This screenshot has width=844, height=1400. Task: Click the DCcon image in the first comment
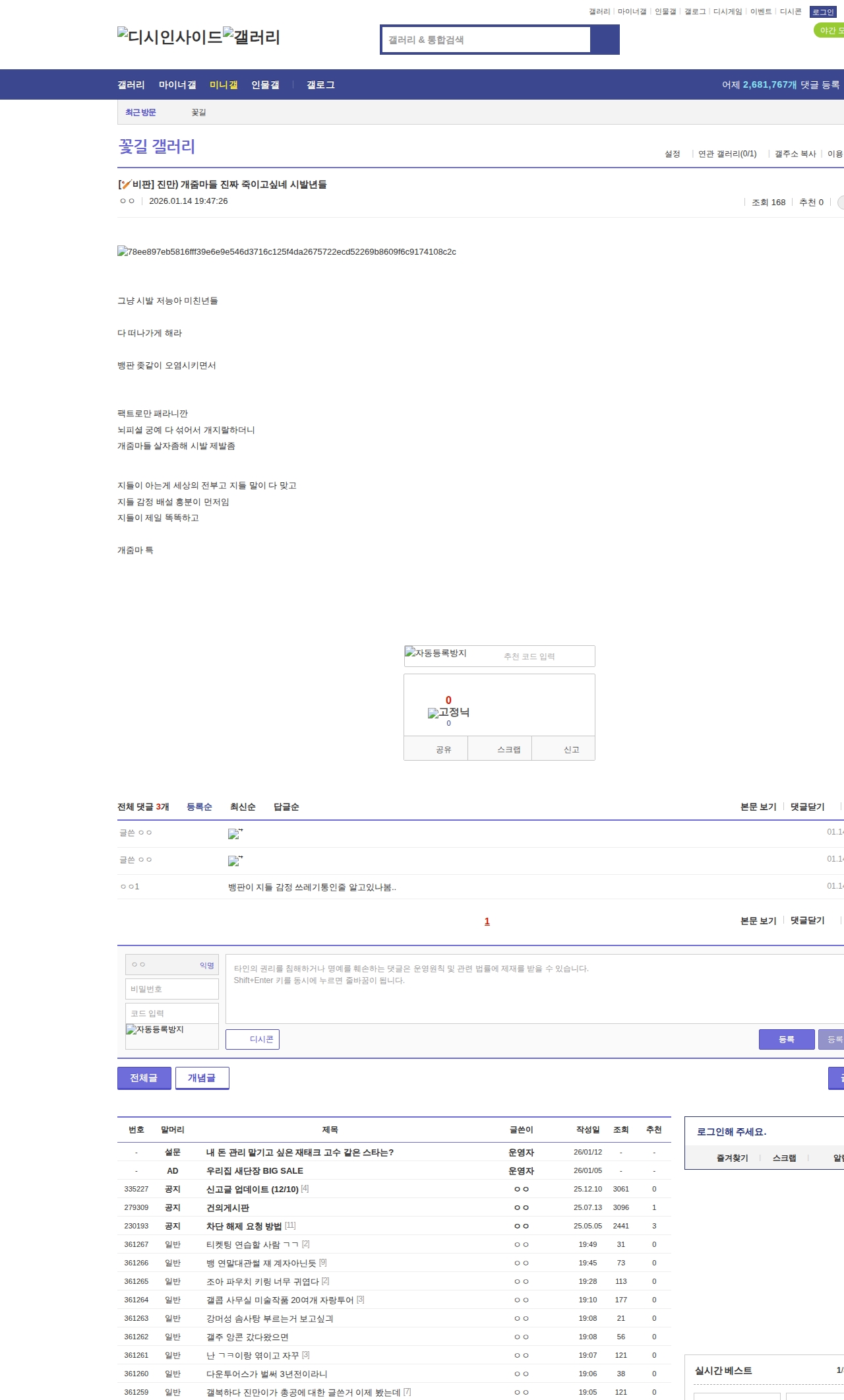click(x=235, y=834)
